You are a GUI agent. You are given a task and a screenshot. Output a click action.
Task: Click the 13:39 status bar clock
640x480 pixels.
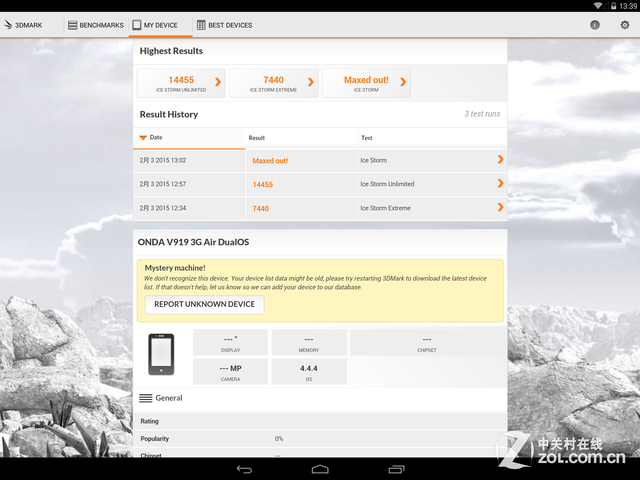point(628,6)
